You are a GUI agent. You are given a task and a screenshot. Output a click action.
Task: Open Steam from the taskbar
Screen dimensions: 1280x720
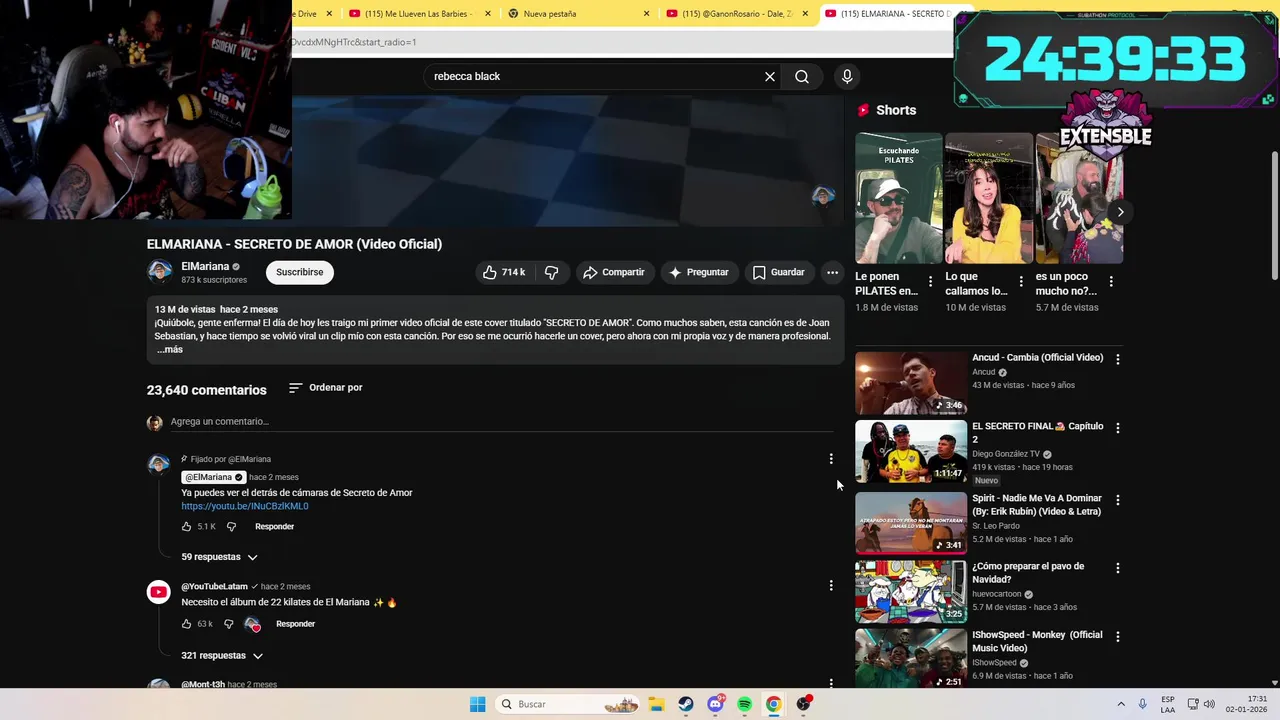click(686, 704)
